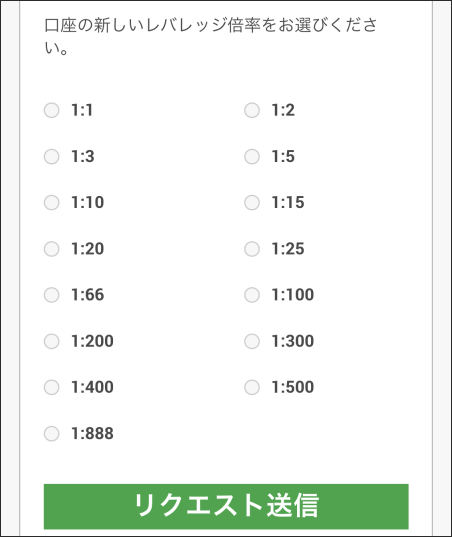Select the 1:25 radio button
Viewport: 452px width, 537px height.
click(252, 249)
